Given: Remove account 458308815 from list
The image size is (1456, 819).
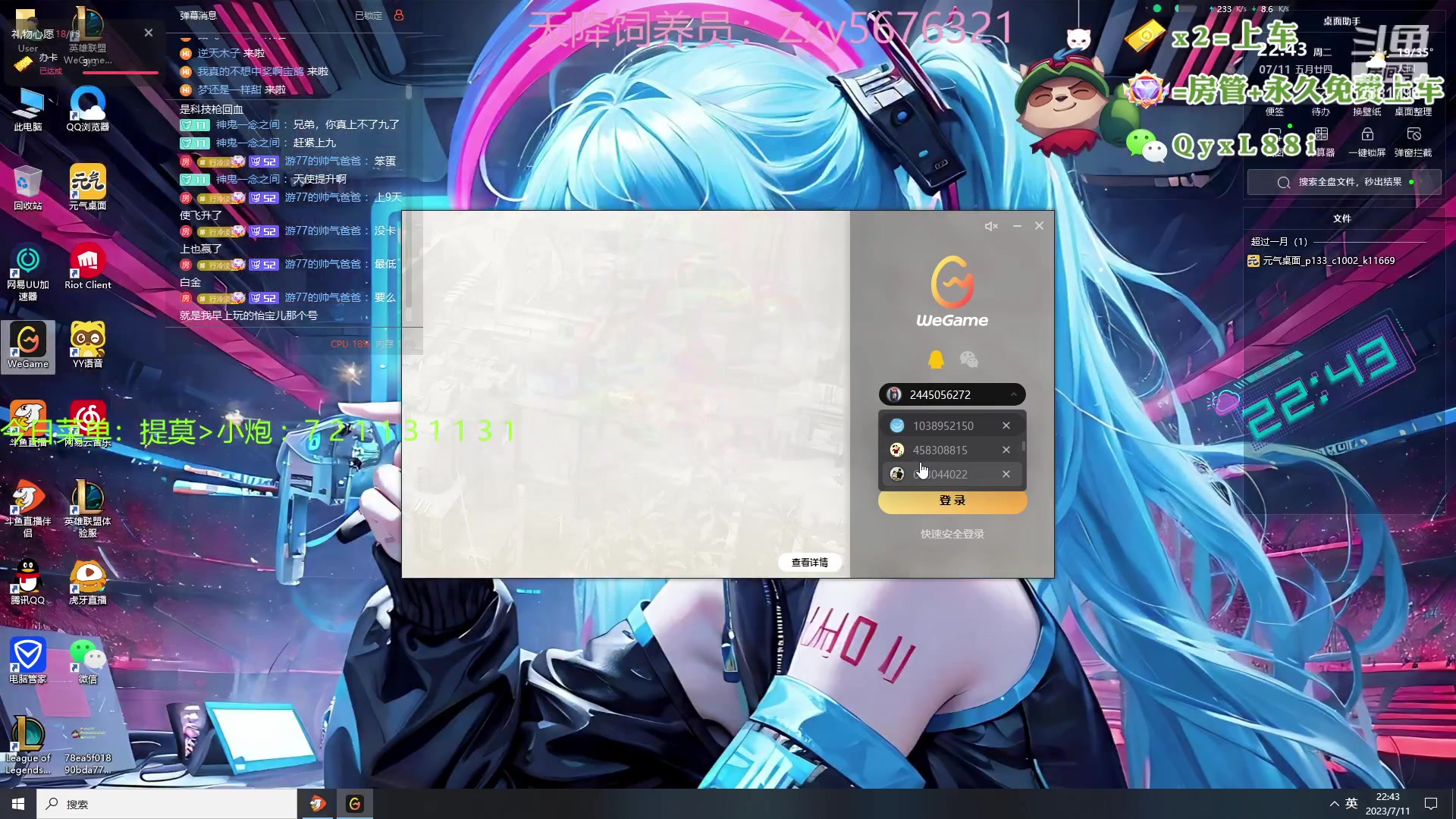Looking at the screenshot, I should coord(1006,450).
